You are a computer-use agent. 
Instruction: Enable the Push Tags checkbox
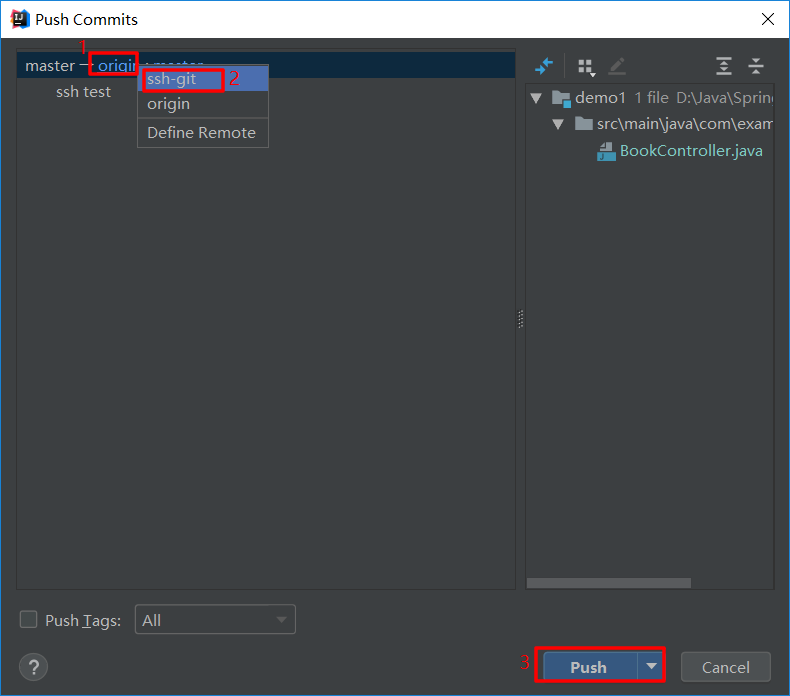(x=28, y=619)
